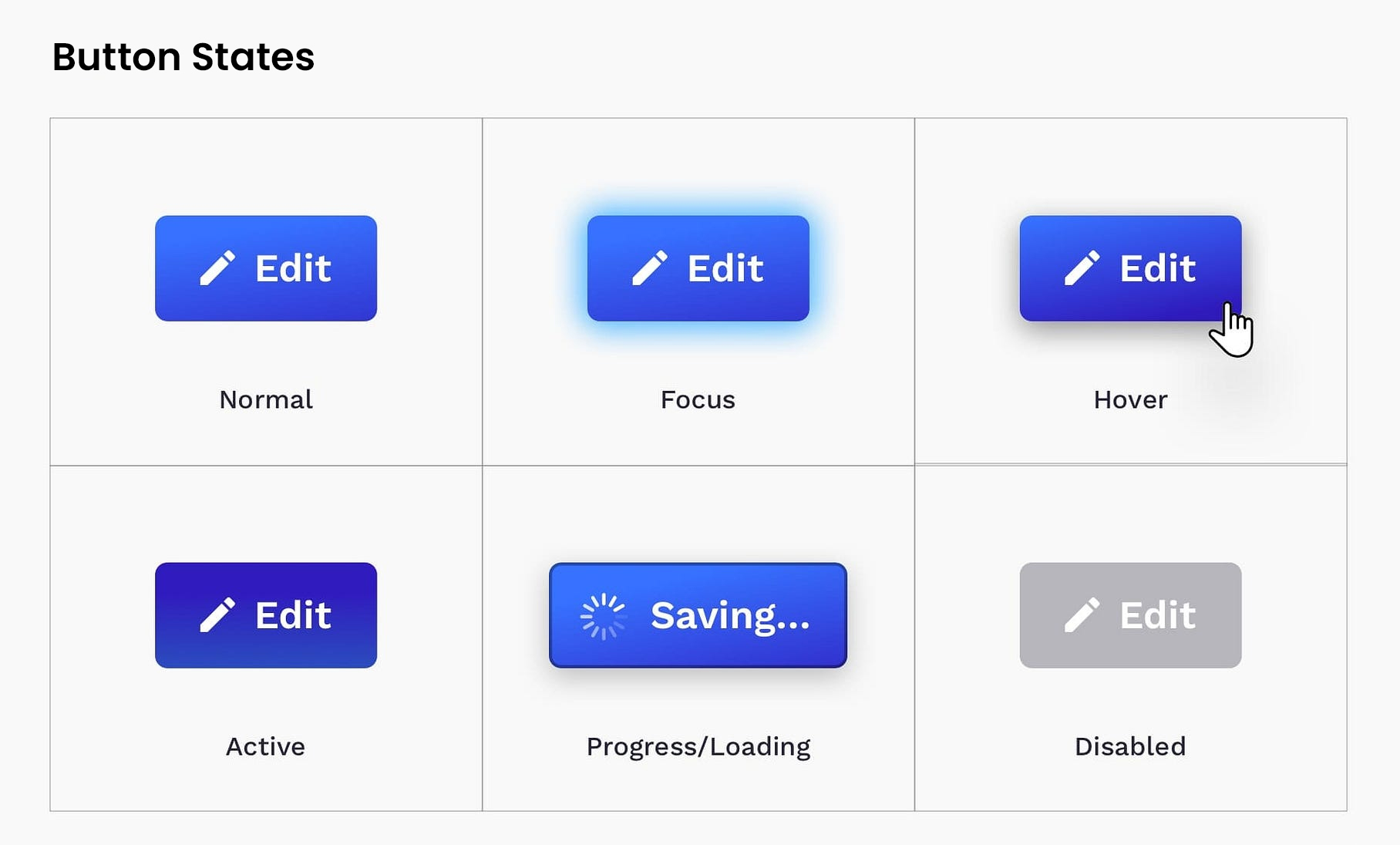Select the Active label under its button
The image size is (1400, 845).
[x=265, y=746]
